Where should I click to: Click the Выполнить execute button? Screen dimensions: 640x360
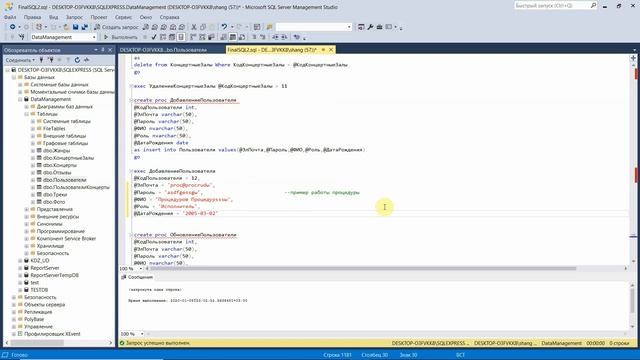point(121,37)
